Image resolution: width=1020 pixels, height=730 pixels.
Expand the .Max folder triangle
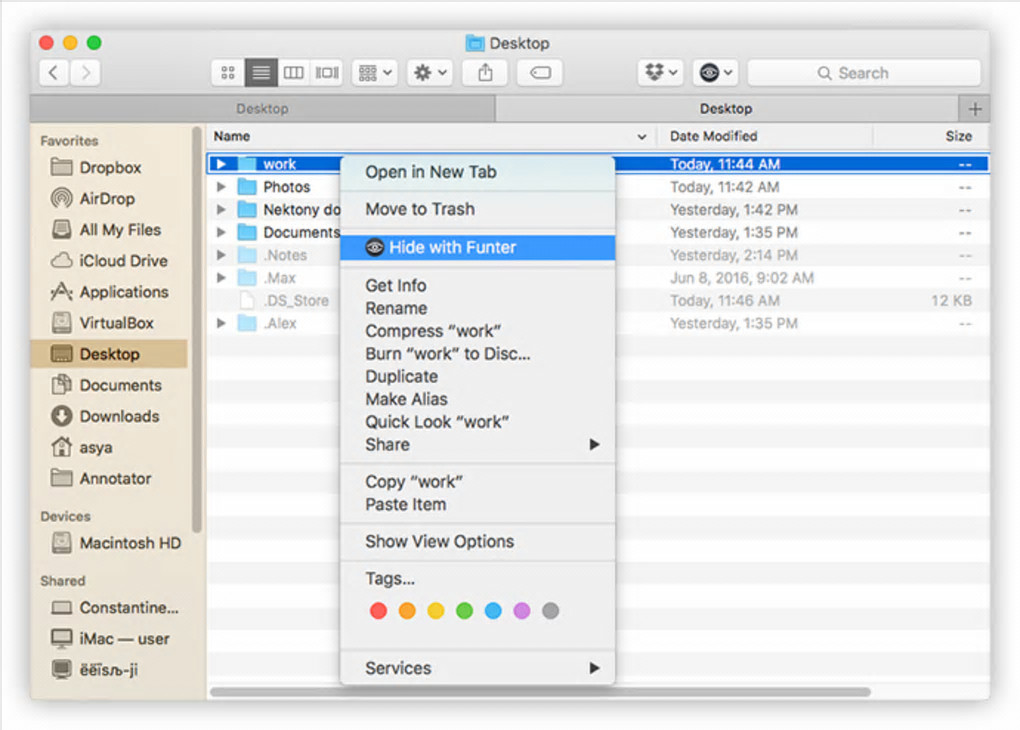click(x=221, y=278)
